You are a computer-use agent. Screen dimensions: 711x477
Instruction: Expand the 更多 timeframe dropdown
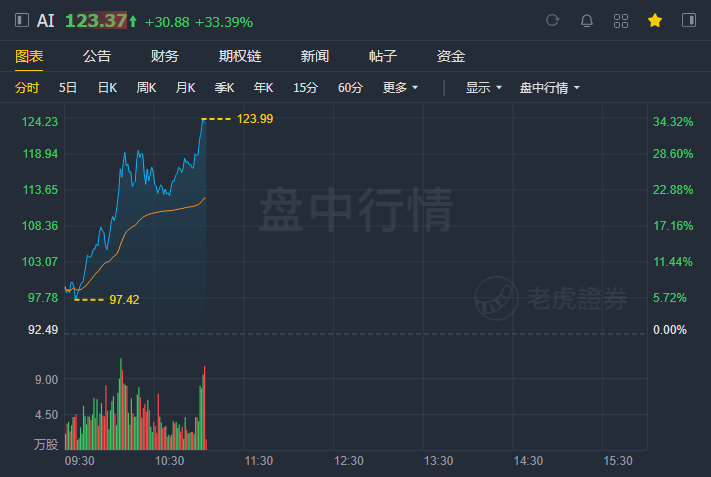point(400,88)
